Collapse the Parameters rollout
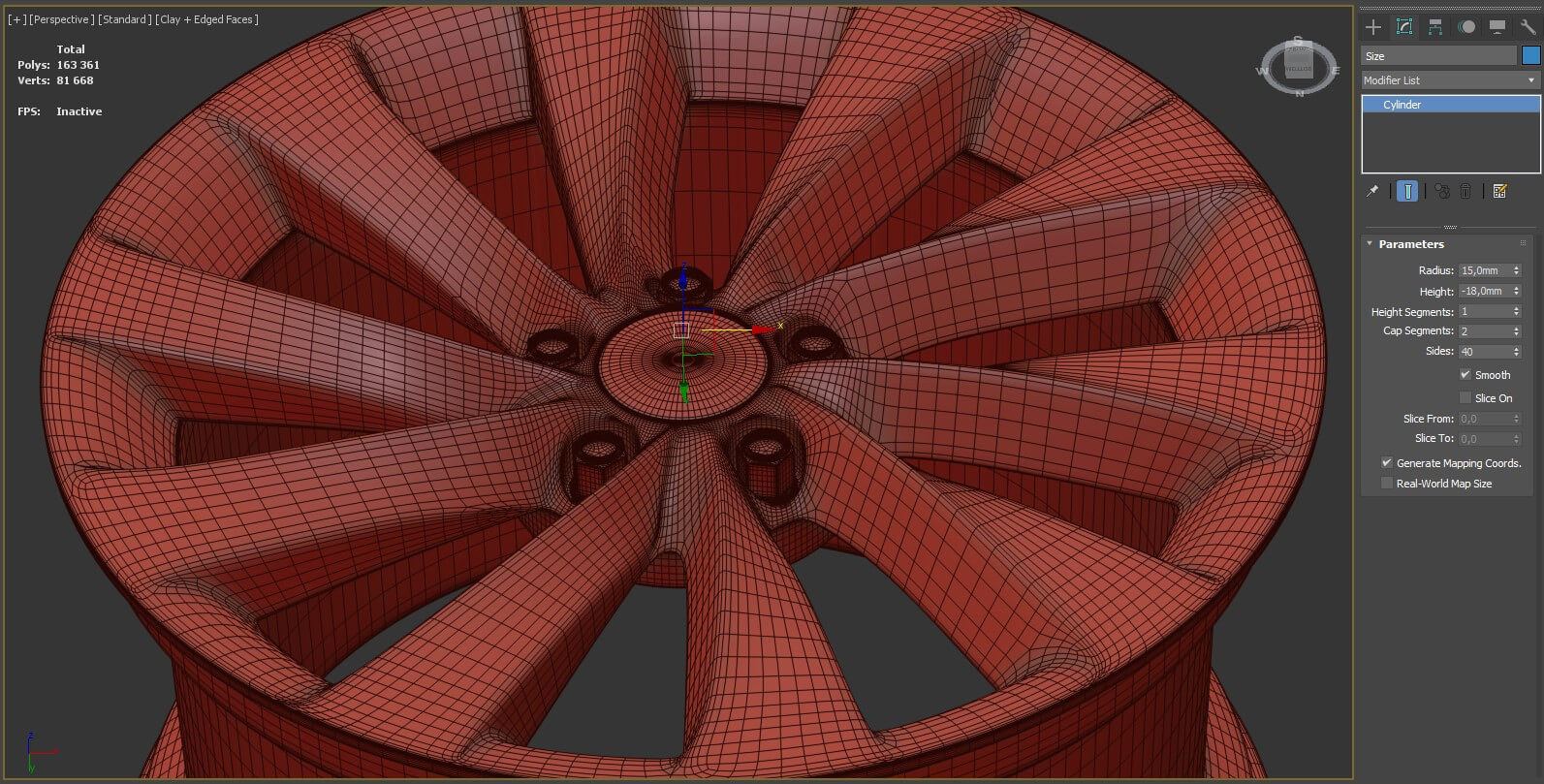The image size is (1544, 784). [1410, 244]
